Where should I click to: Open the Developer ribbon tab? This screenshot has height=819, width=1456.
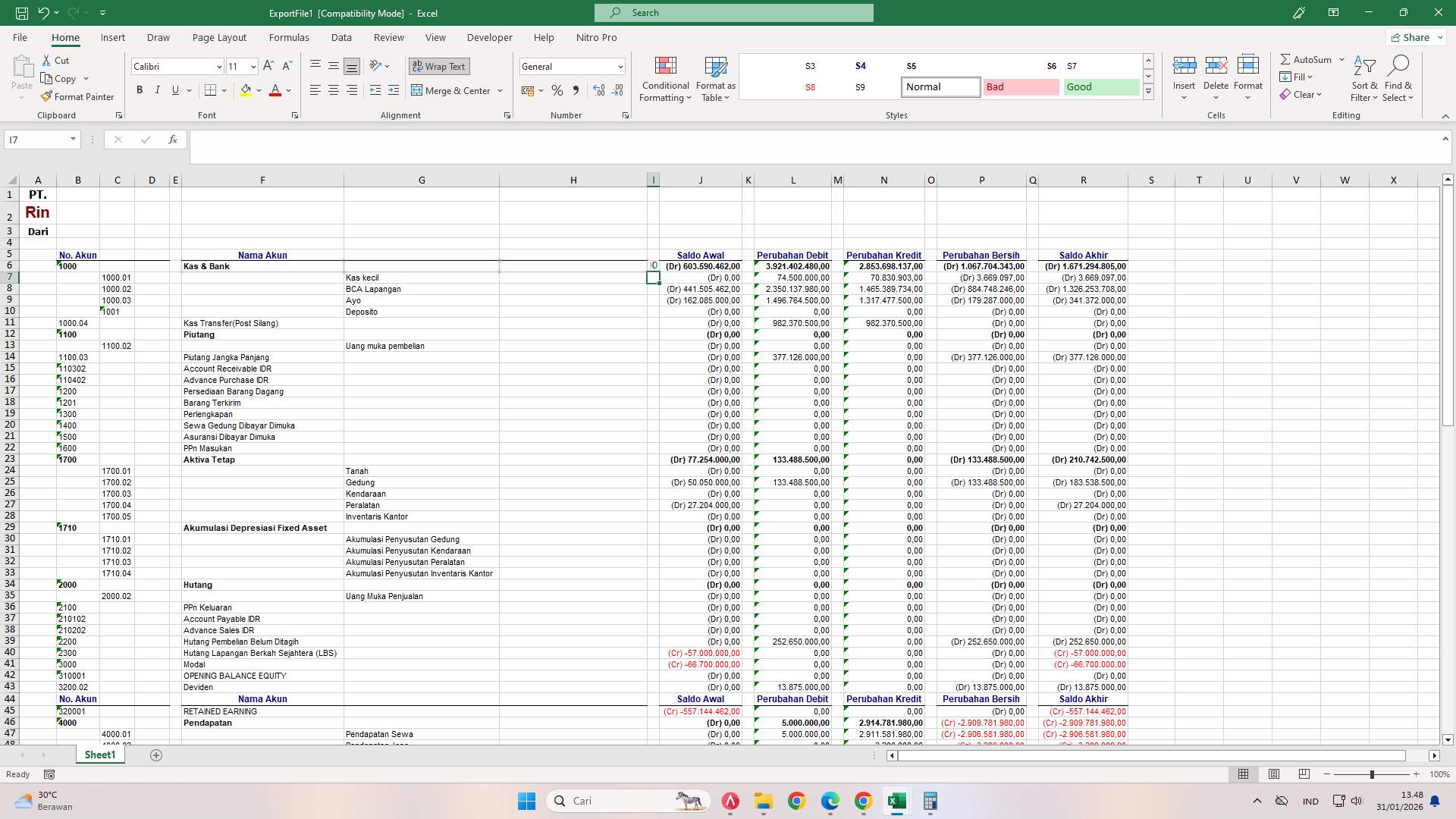click(489, 37)
